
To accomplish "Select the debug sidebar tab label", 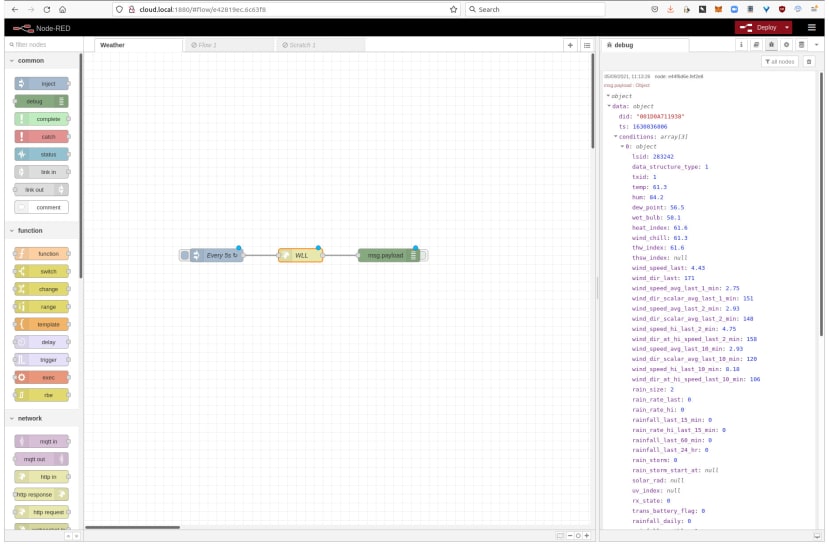I will (x=645, y=45).
